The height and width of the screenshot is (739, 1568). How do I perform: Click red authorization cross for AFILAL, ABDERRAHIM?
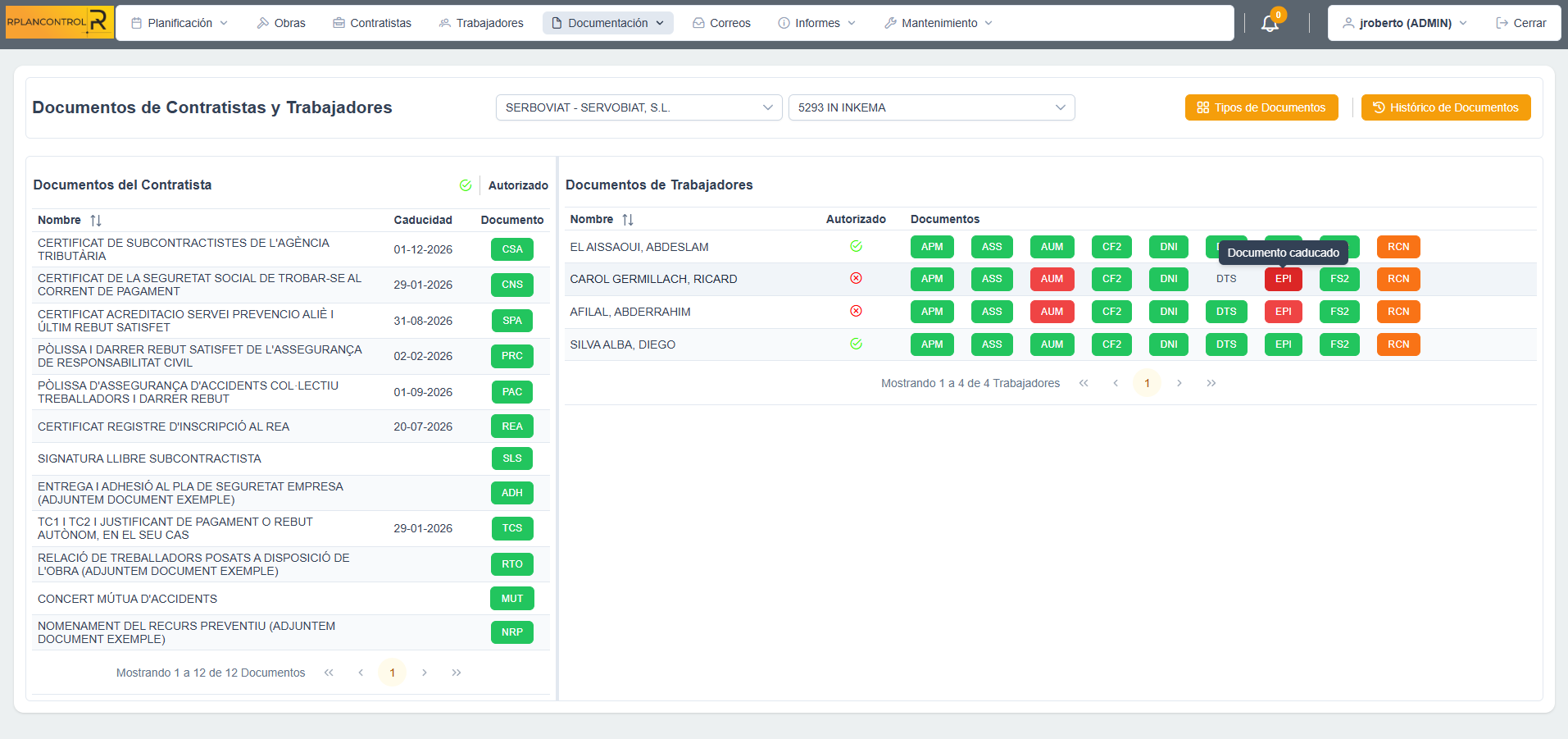[856, 311]
